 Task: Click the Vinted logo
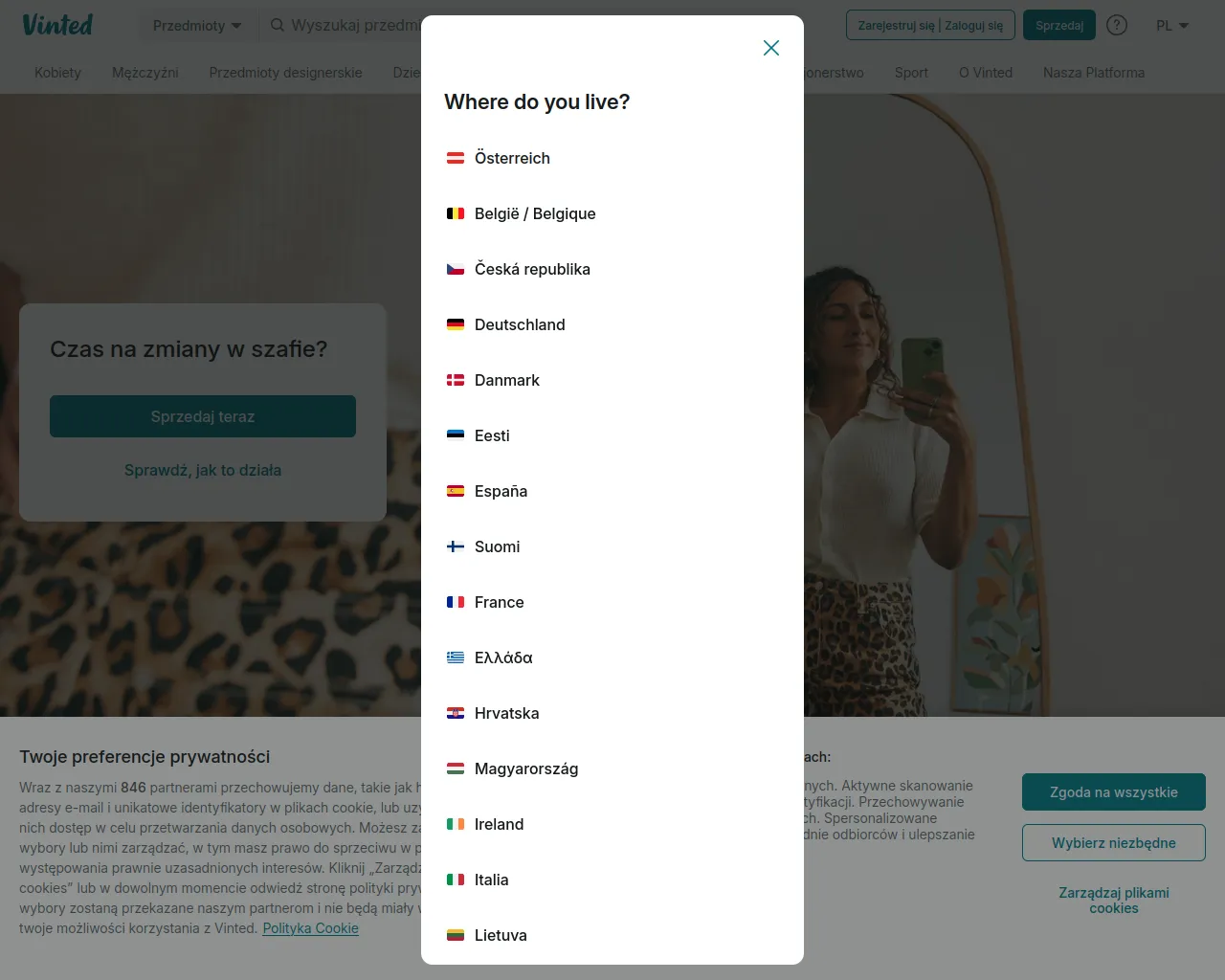(57, 25)
